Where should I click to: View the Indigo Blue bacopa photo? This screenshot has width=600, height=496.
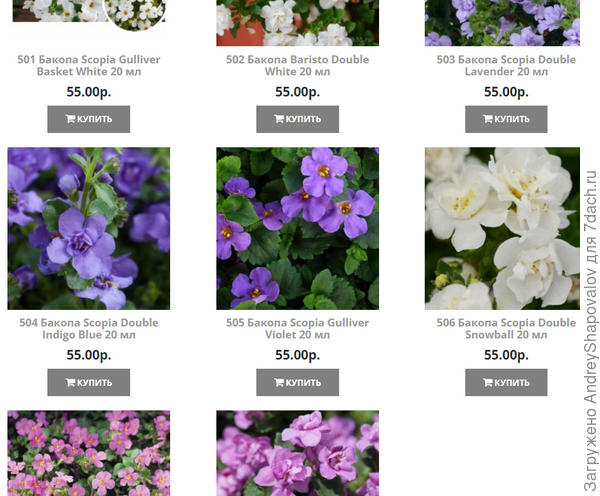pyautogui.click(x=89, y=228)
